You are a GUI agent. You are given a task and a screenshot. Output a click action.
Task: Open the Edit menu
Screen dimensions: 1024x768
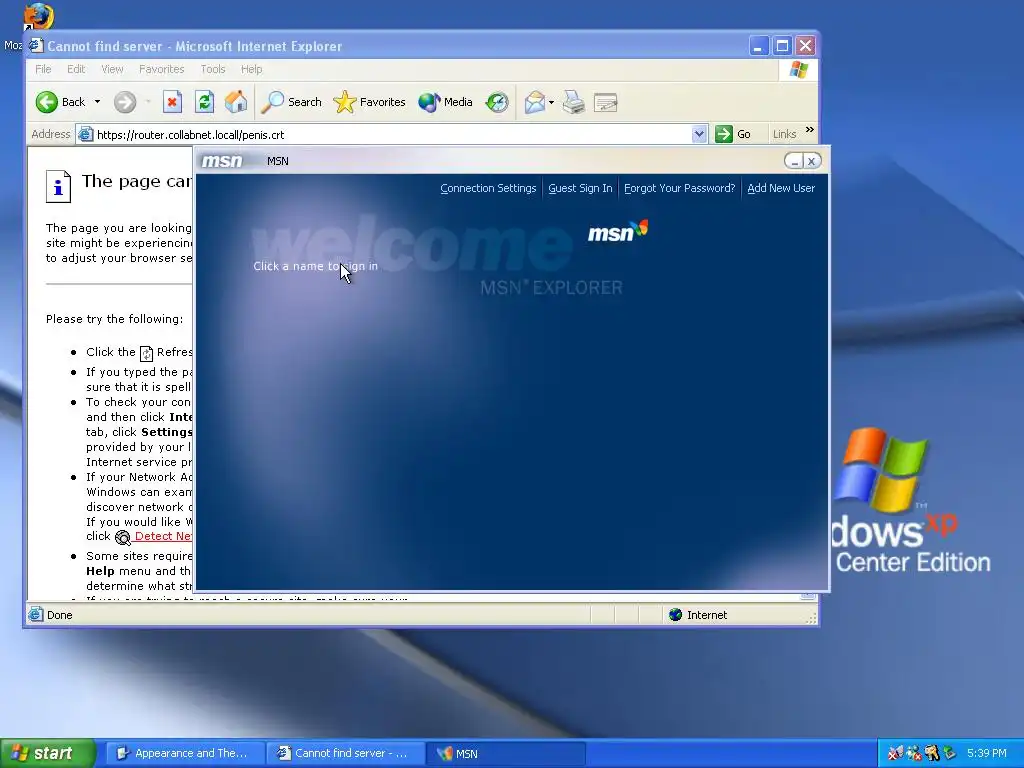pyautogui.click(x=76, y=69)
